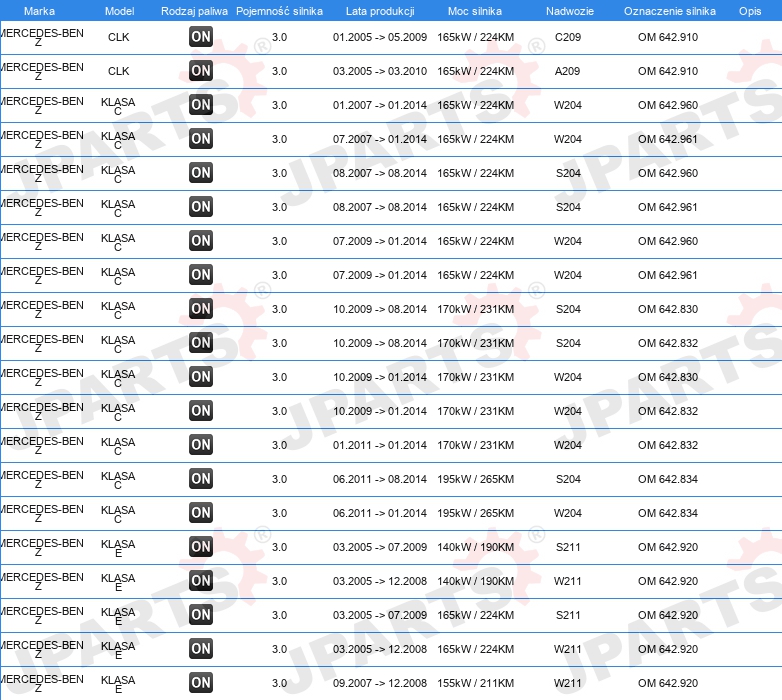Click the Lata produkcji column header
This screenshot has height=700, width=782.
(x=380, y=11)
